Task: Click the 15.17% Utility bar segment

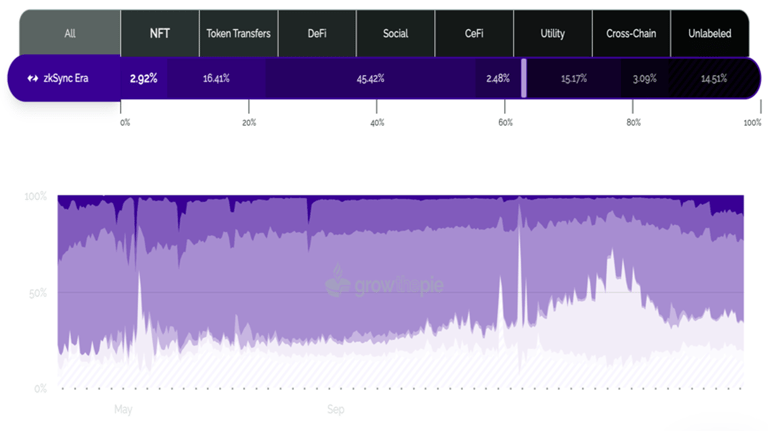Action: [574, 78]
